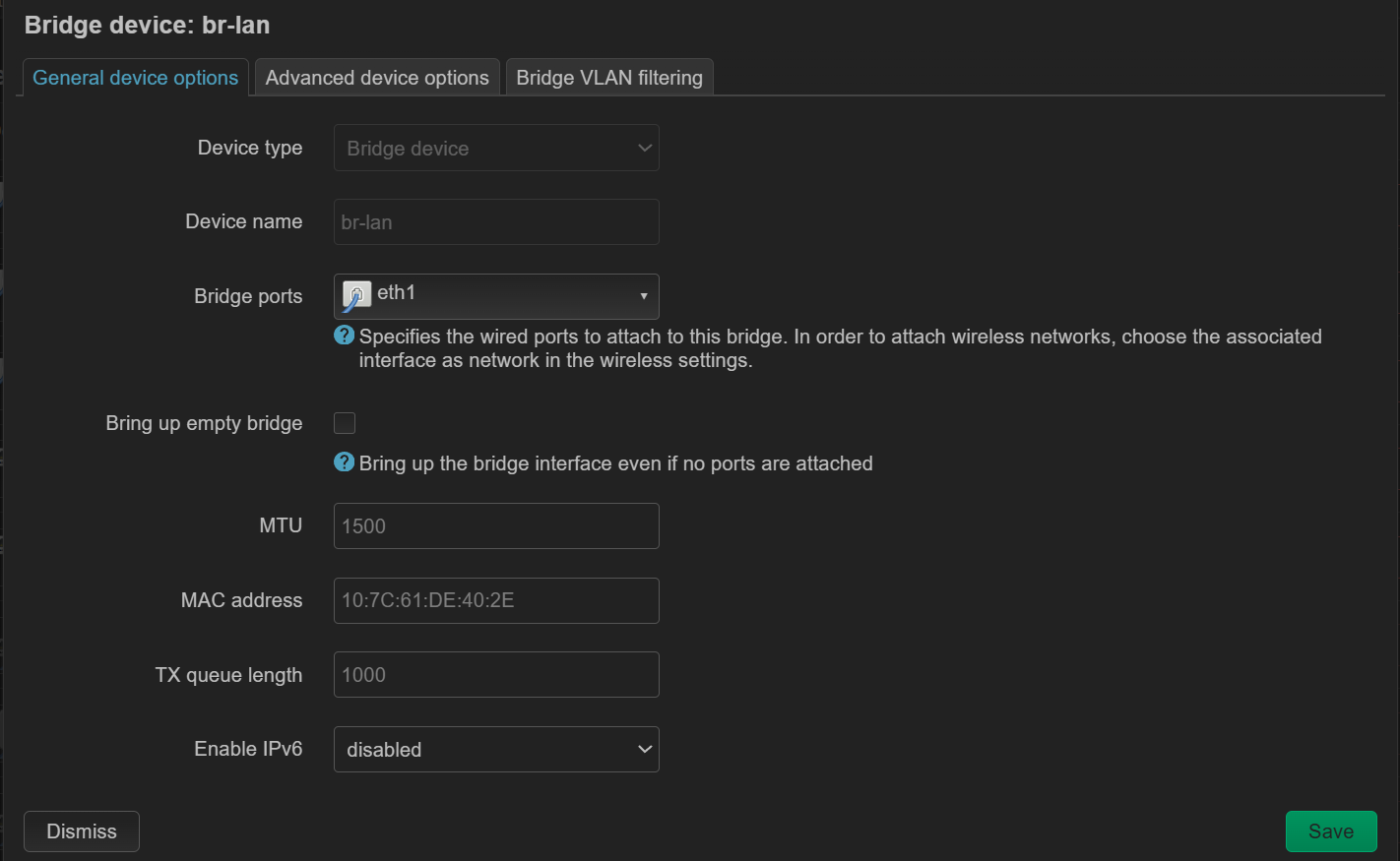
Task: Click into the MTU input field
Action: tap(496, 526)
